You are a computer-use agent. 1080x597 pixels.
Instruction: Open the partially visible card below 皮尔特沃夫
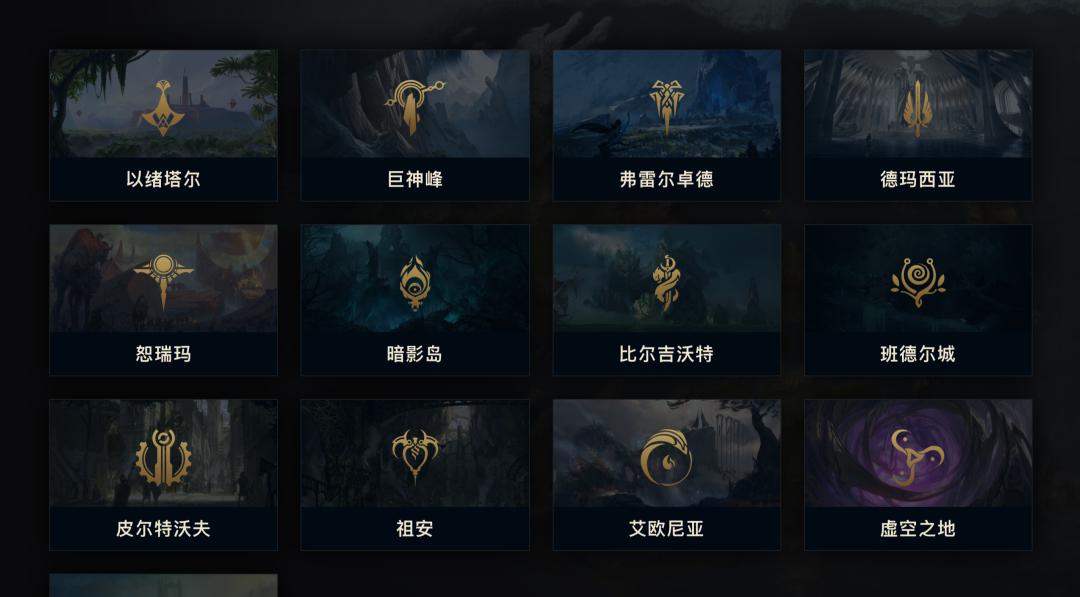tap(163, 585)
